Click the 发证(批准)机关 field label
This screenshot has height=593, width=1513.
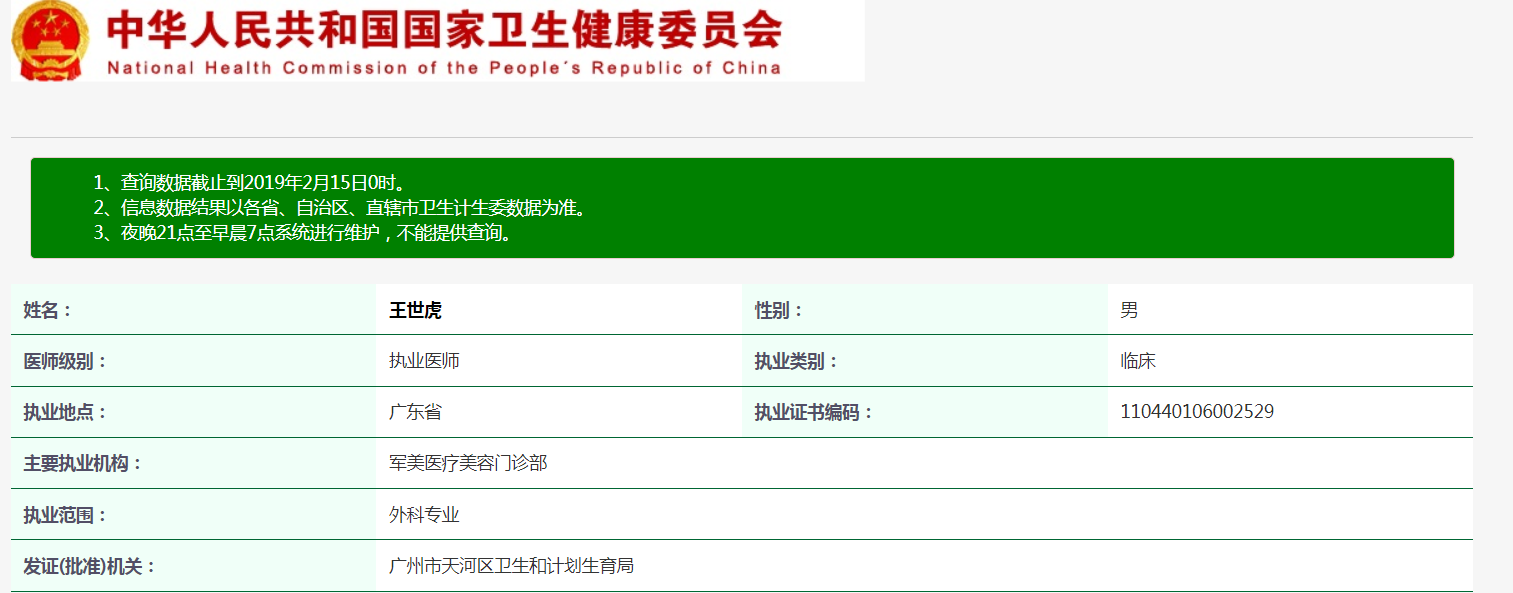click(90, 566)
